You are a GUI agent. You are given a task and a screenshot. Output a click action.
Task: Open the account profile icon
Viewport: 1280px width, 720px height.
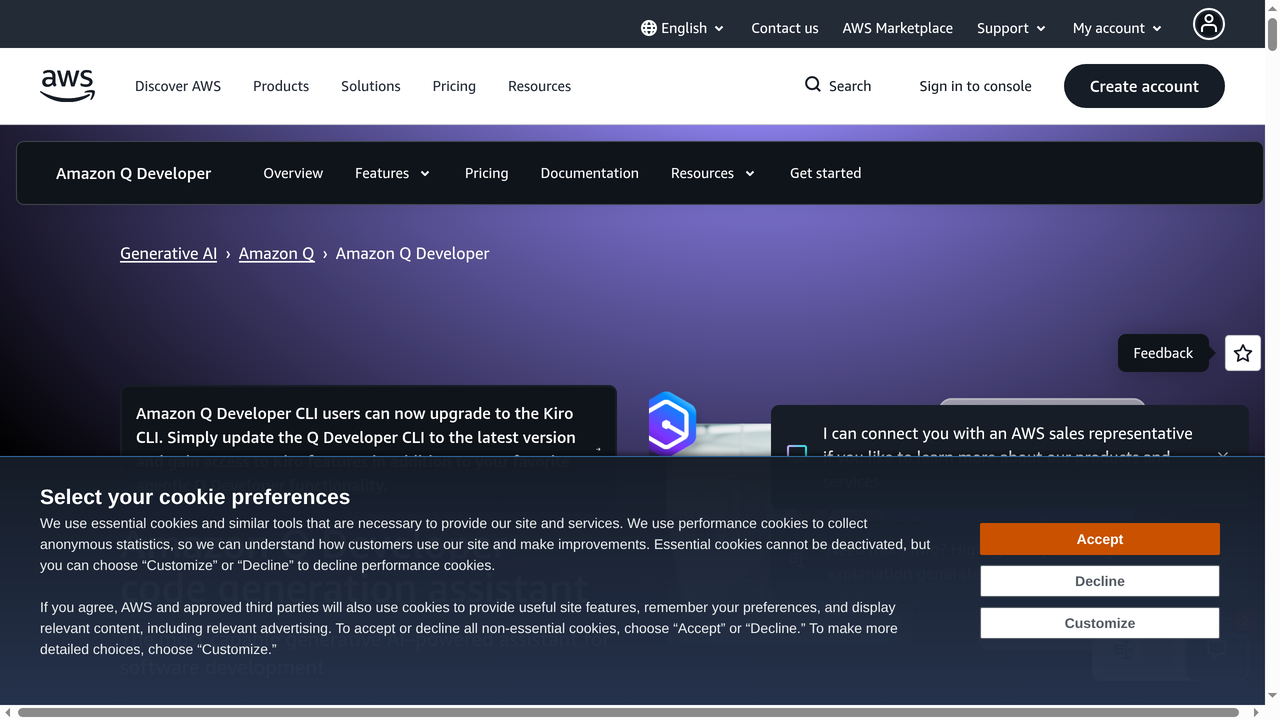coord(1208,24)
